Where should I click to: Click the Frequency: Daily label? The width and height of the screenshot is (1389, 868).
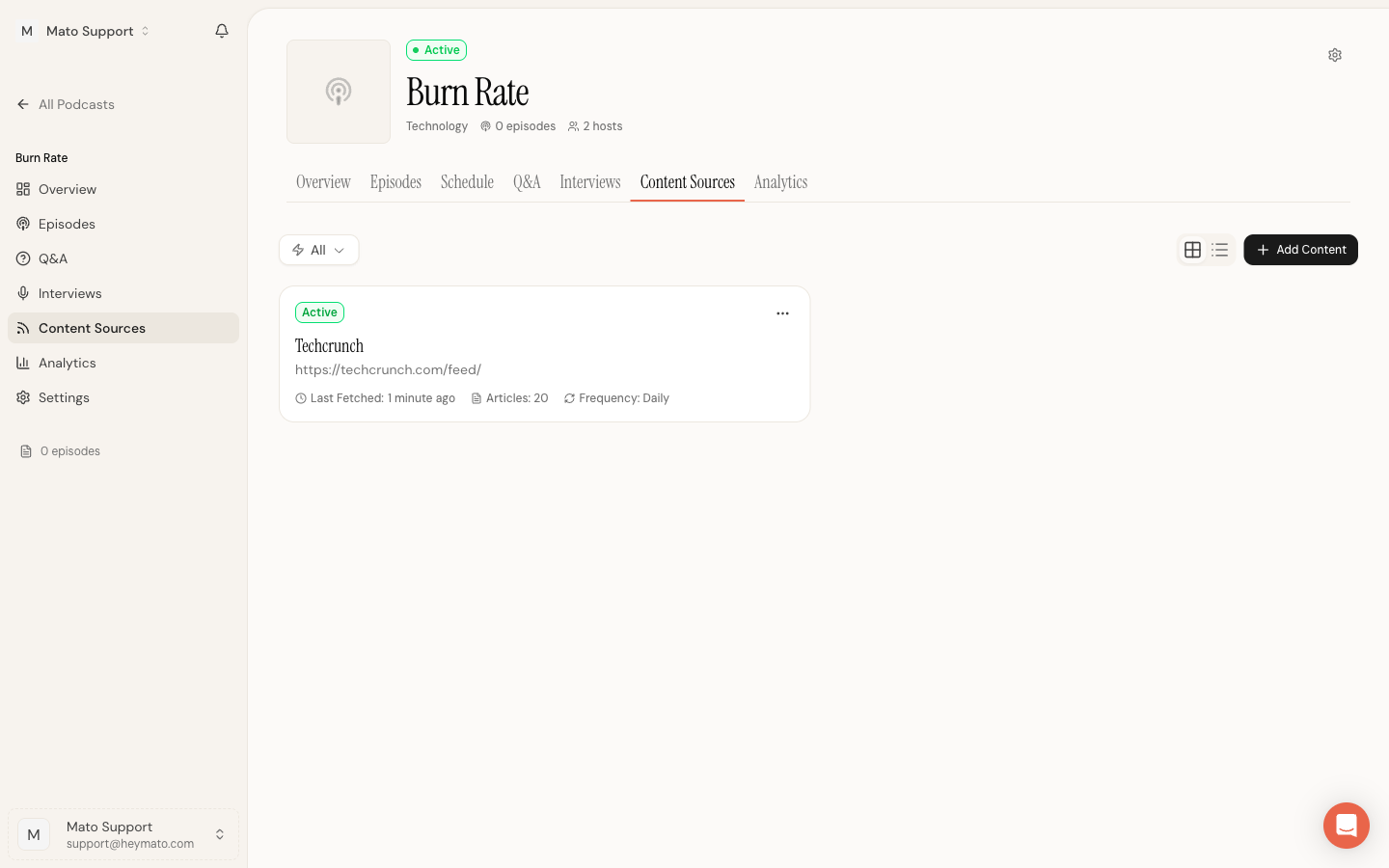pyautogui.click(x=616, y=398)
